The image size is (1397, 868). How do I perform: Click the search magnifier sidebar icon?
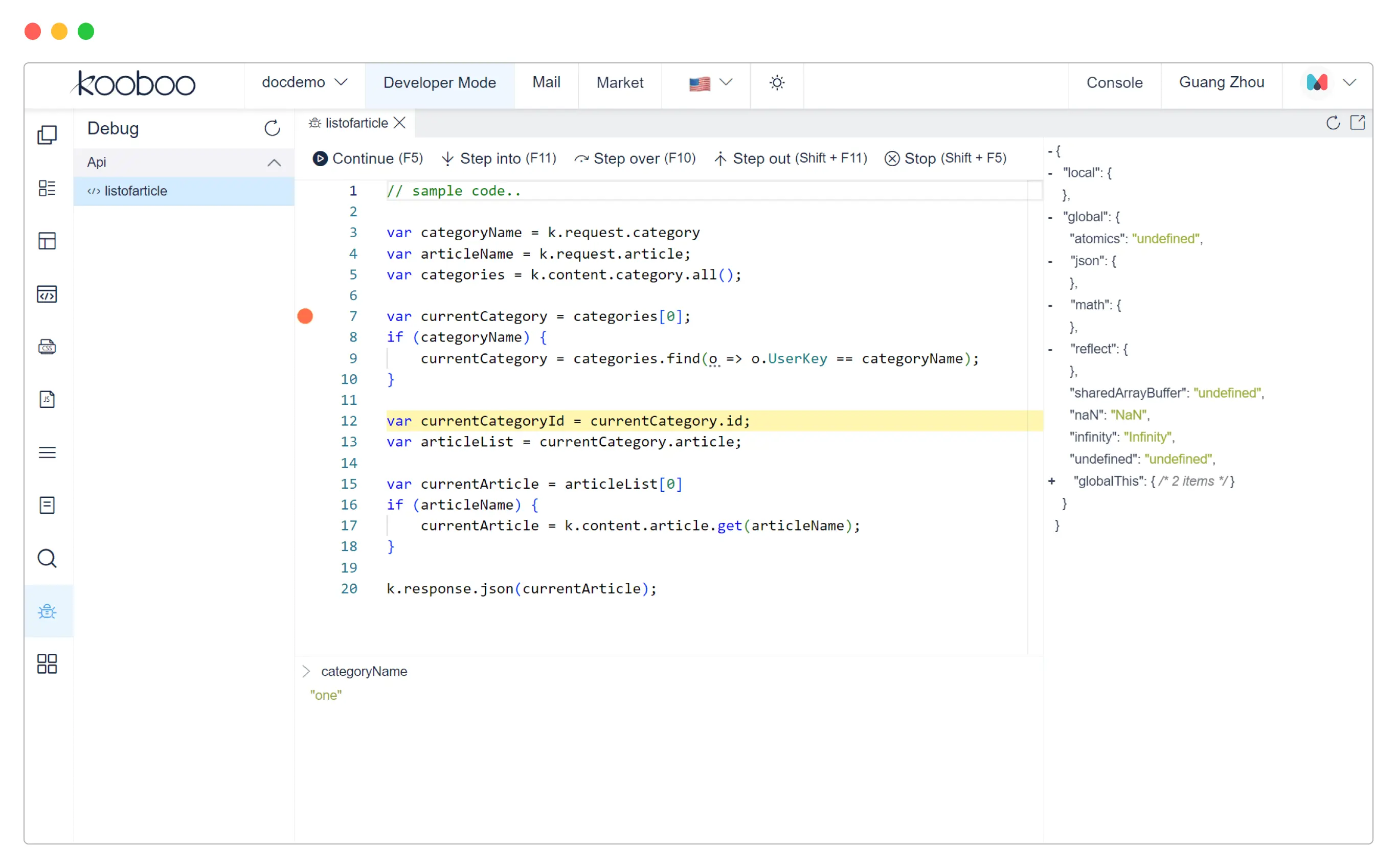(x=47, y=559)
